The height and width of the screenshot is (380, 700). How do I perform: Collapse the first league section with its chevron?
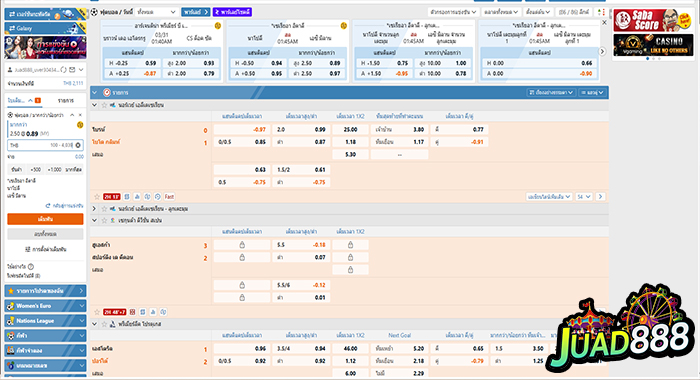click(x=94, y=105)
